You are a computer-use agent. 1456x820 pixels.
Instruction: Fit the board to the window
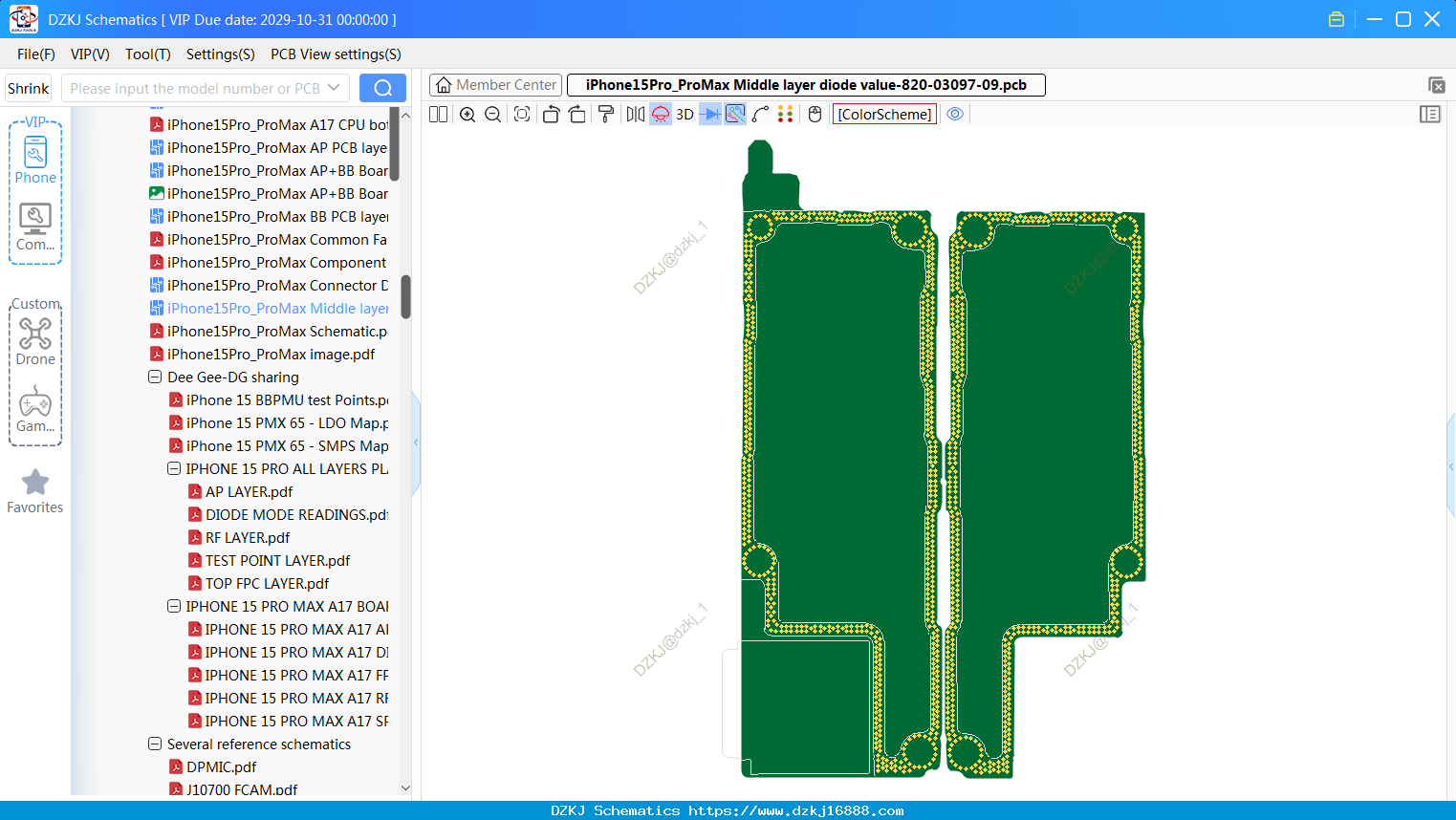point(522,115)
